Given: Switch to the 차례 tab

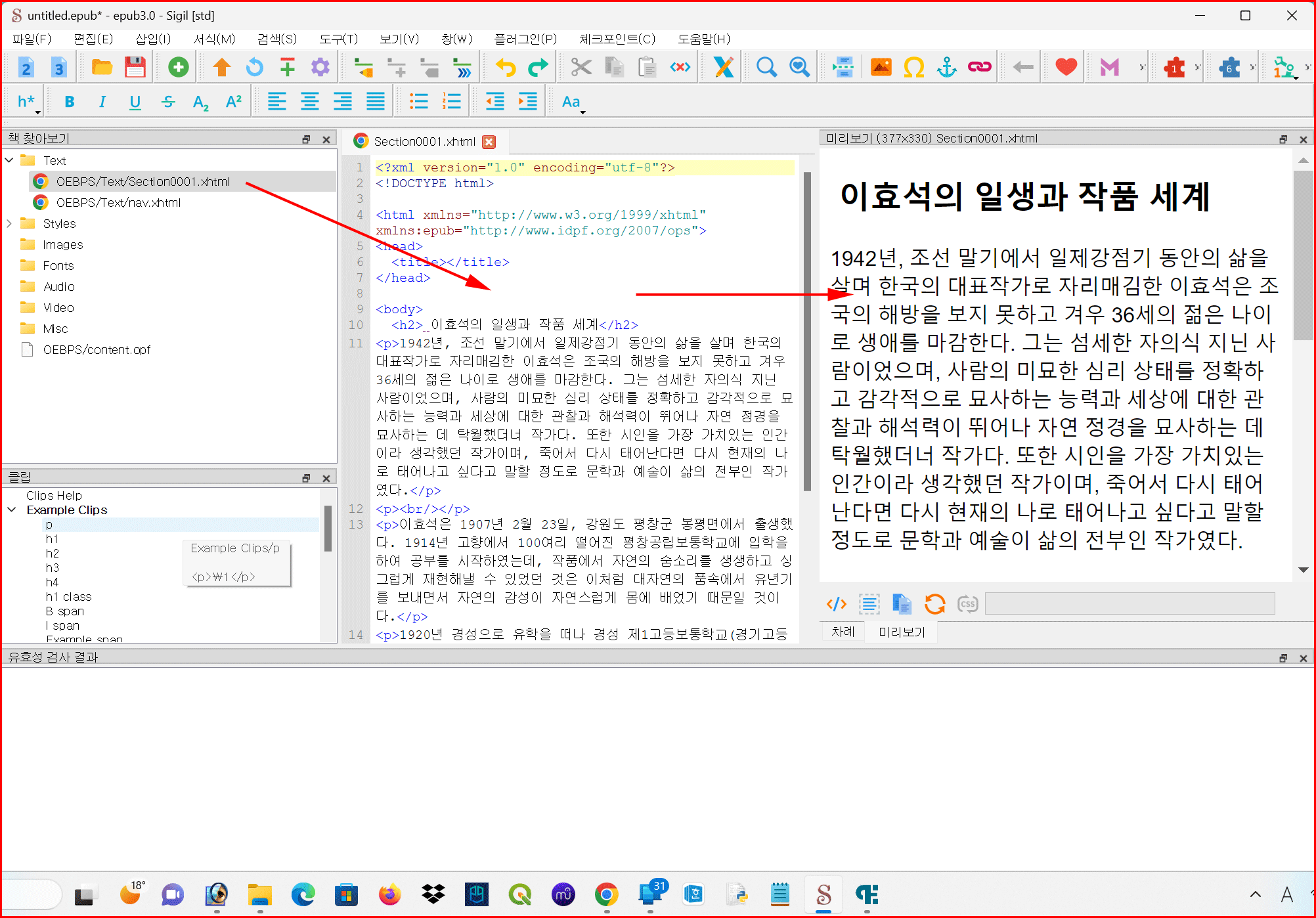Looking at the screenshot, I should [x=843, y=632].
